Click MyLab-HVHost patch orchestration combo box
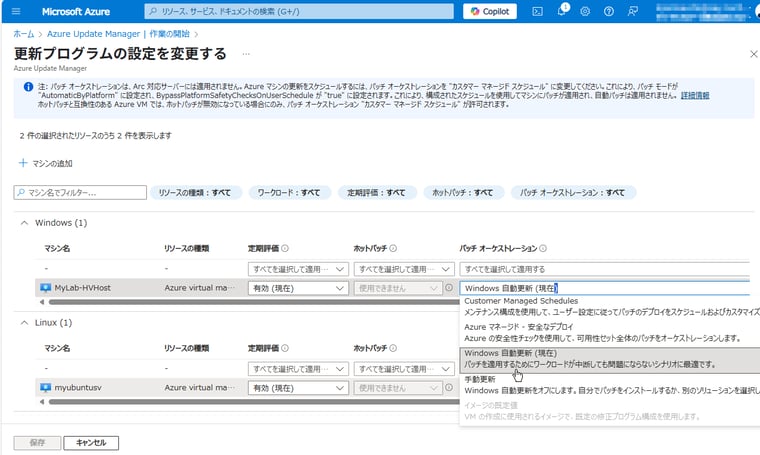Viewport: 760px width, 455px height. click(x=604, y=288)
